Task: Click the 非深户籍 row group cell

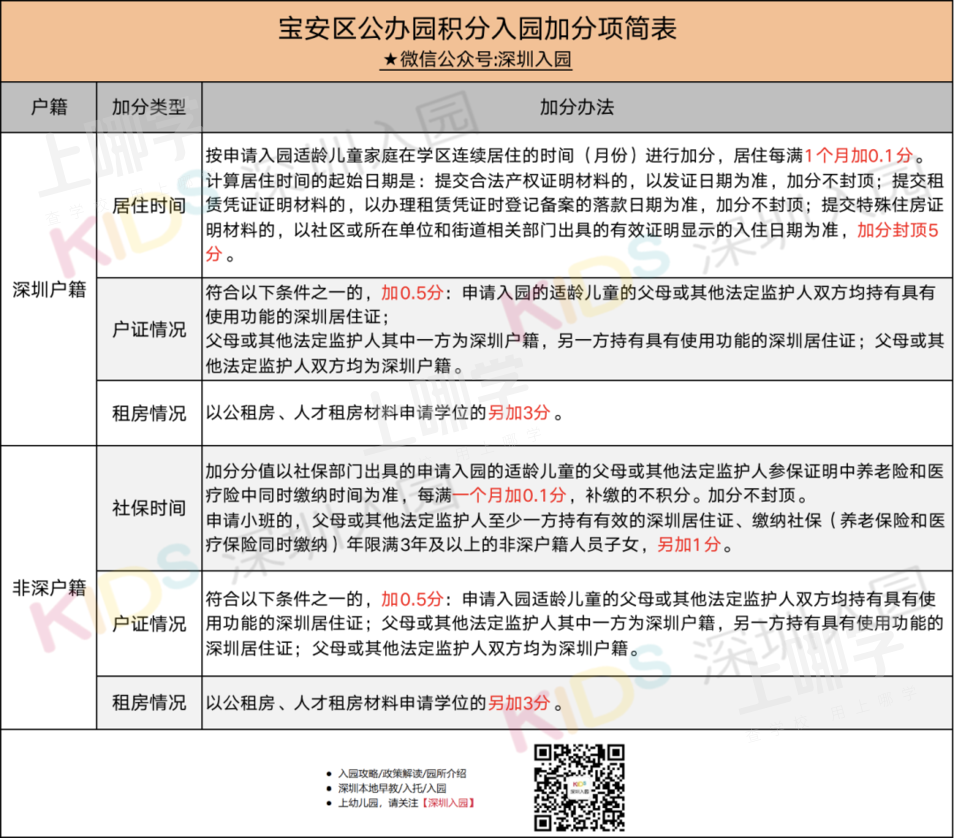Action: click(x=49, y=588)
